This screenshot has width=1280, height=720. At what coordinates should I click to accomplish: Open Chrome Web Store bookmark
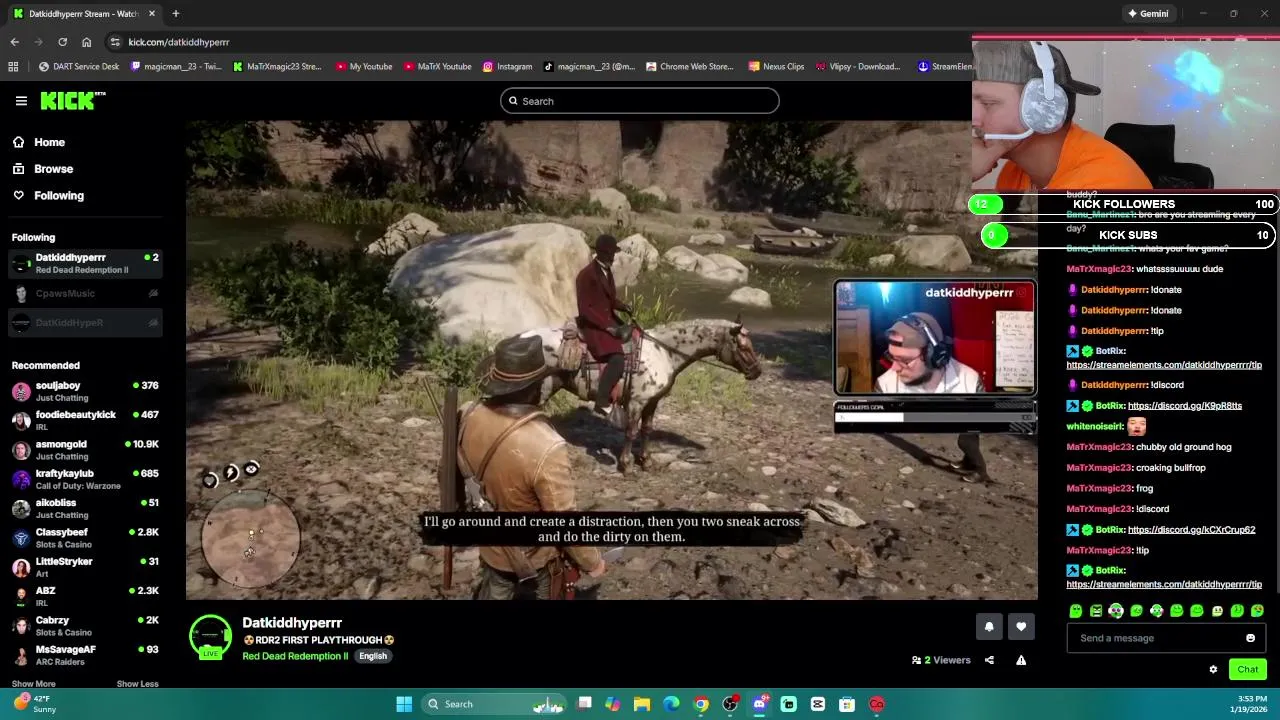[690, 67]
